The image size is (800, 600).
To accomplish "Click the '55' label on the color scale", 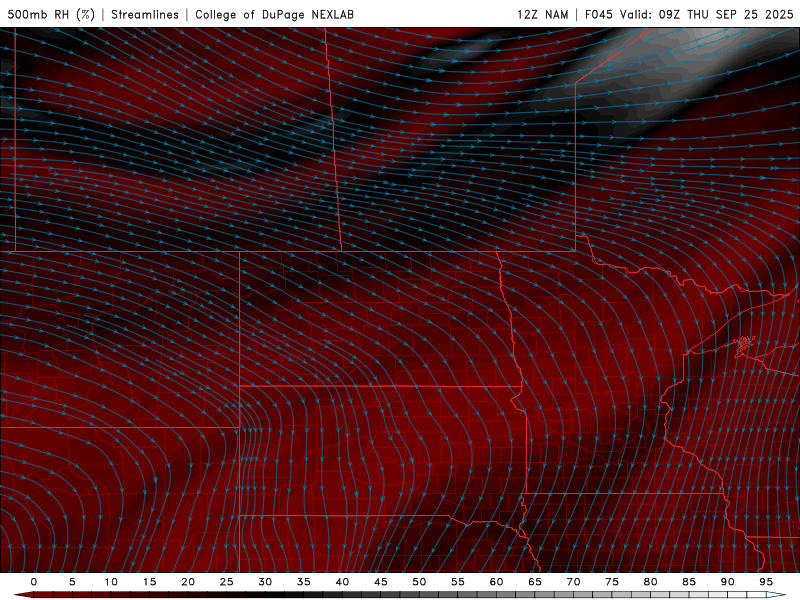I will click(458, 582).
